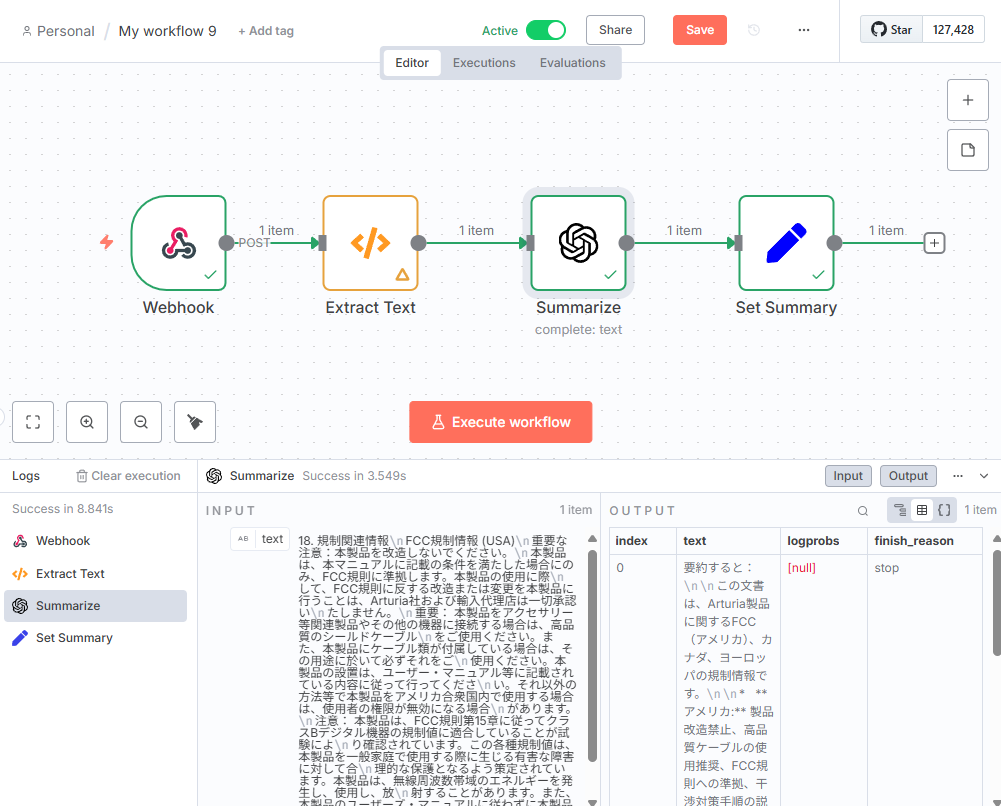This screenshot has width=1001, height=806.
Task: Switch output to JSON view
Action: coord(944,510)
